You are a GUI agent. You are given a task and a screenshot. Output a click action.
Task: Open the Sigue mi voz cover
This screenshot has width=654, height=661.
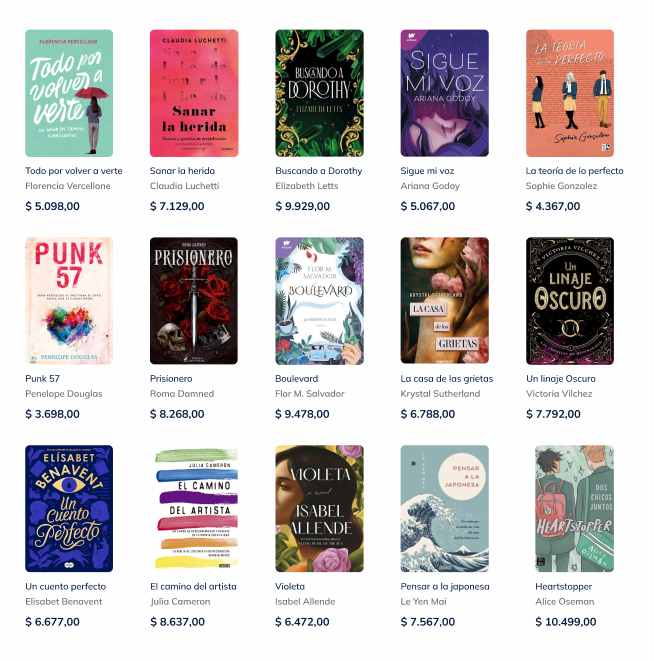click(x=444, y=93)
